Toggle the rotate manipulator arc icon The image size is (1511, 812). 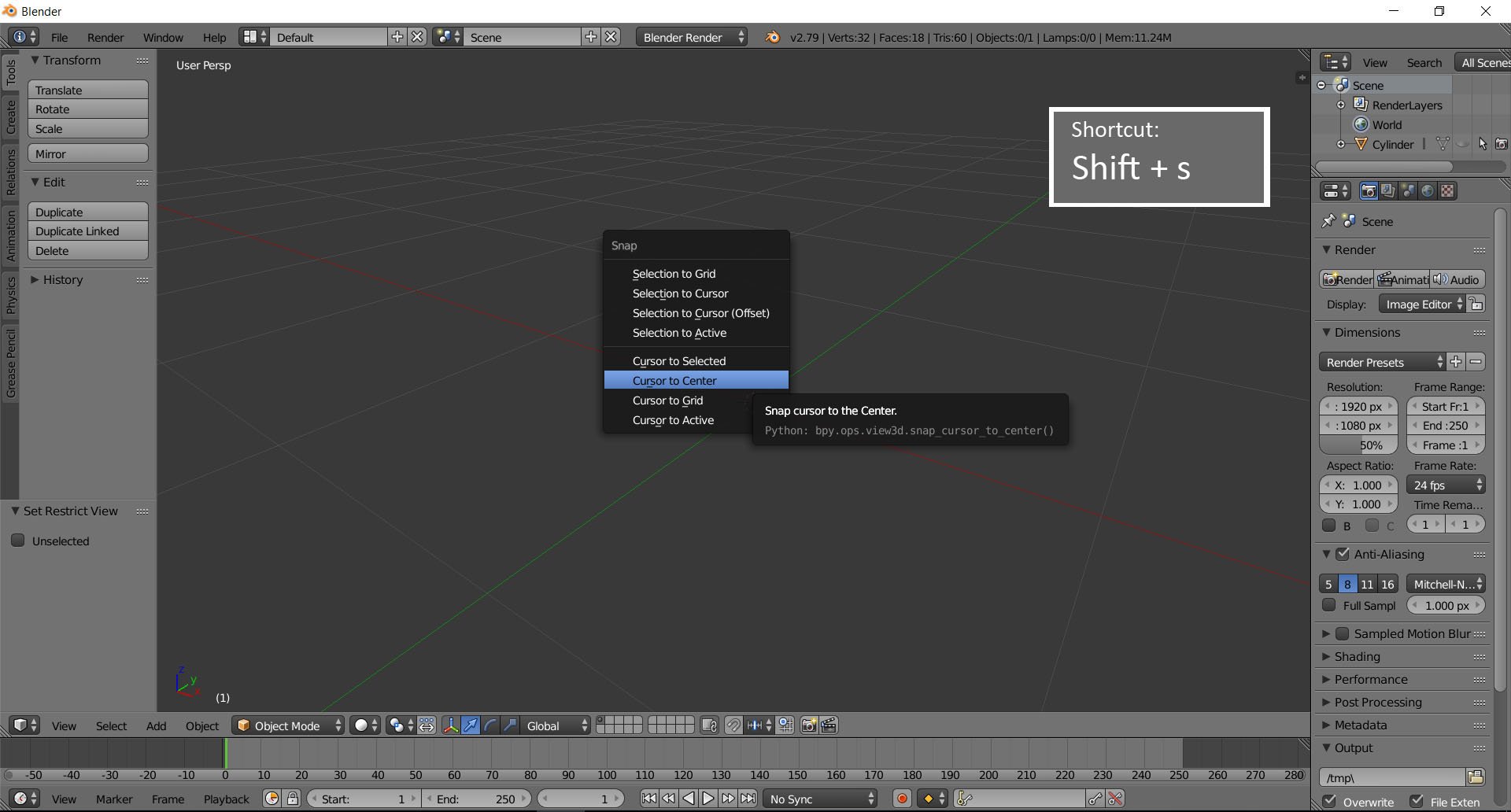click(x=490, y=725)
